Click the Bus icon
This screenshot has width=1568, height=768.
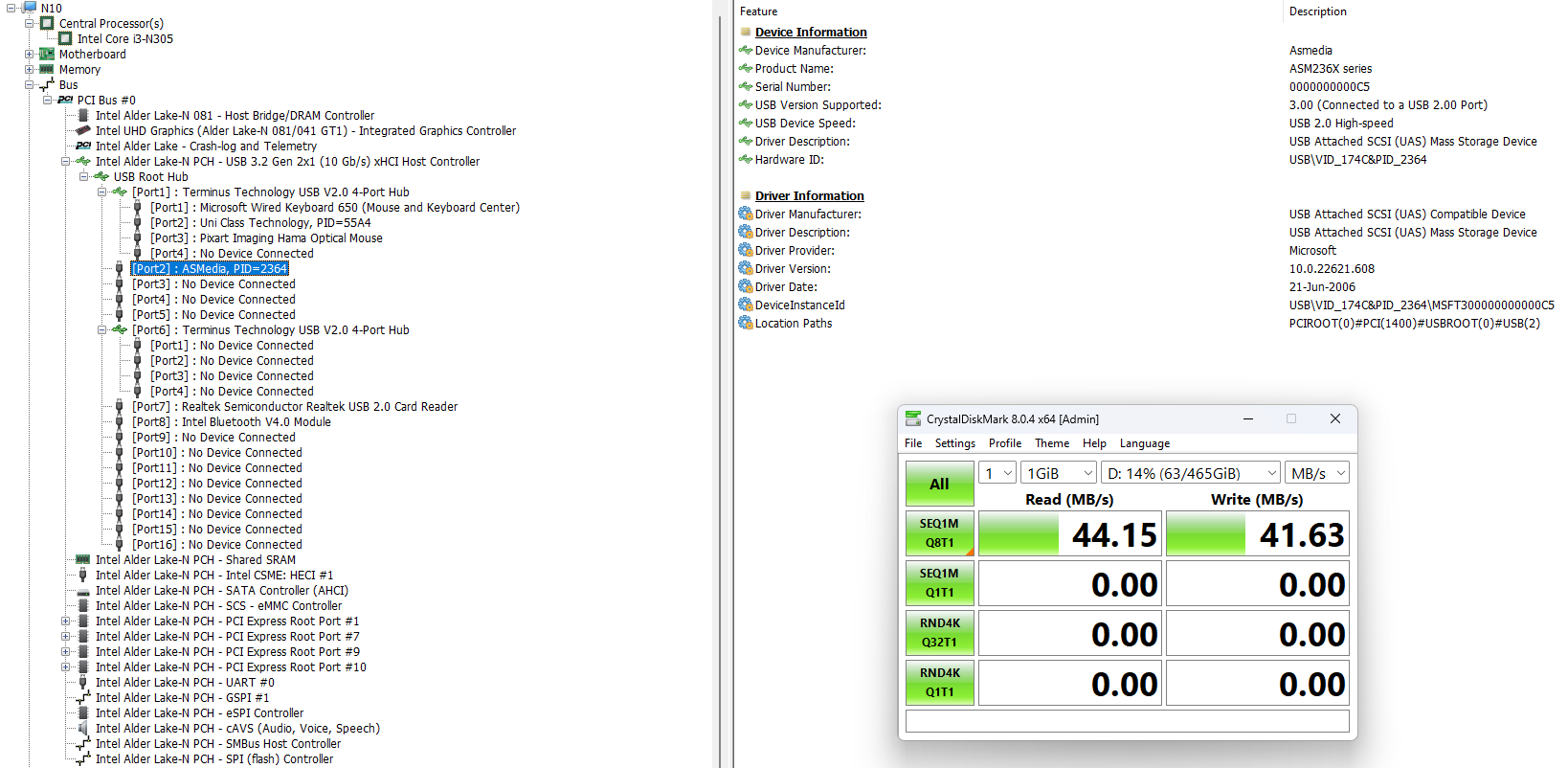(47, 84)
